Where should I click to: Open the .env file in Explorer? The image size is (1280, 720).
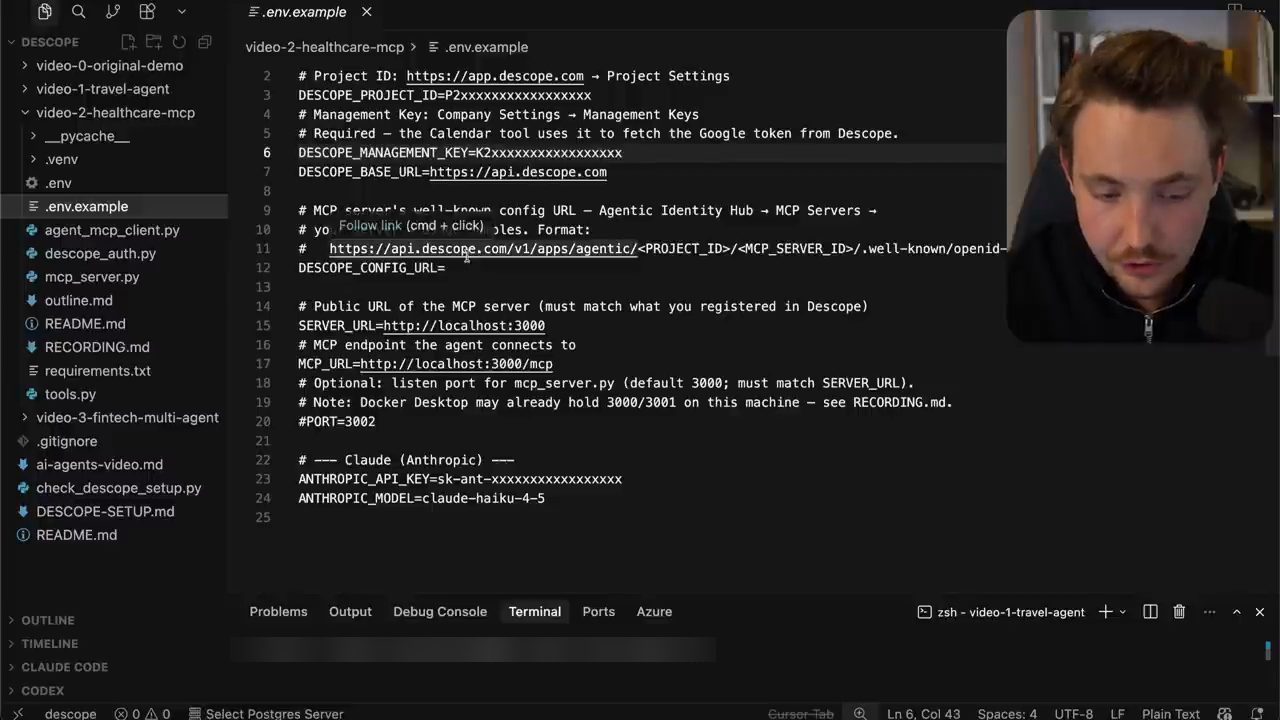58,183
